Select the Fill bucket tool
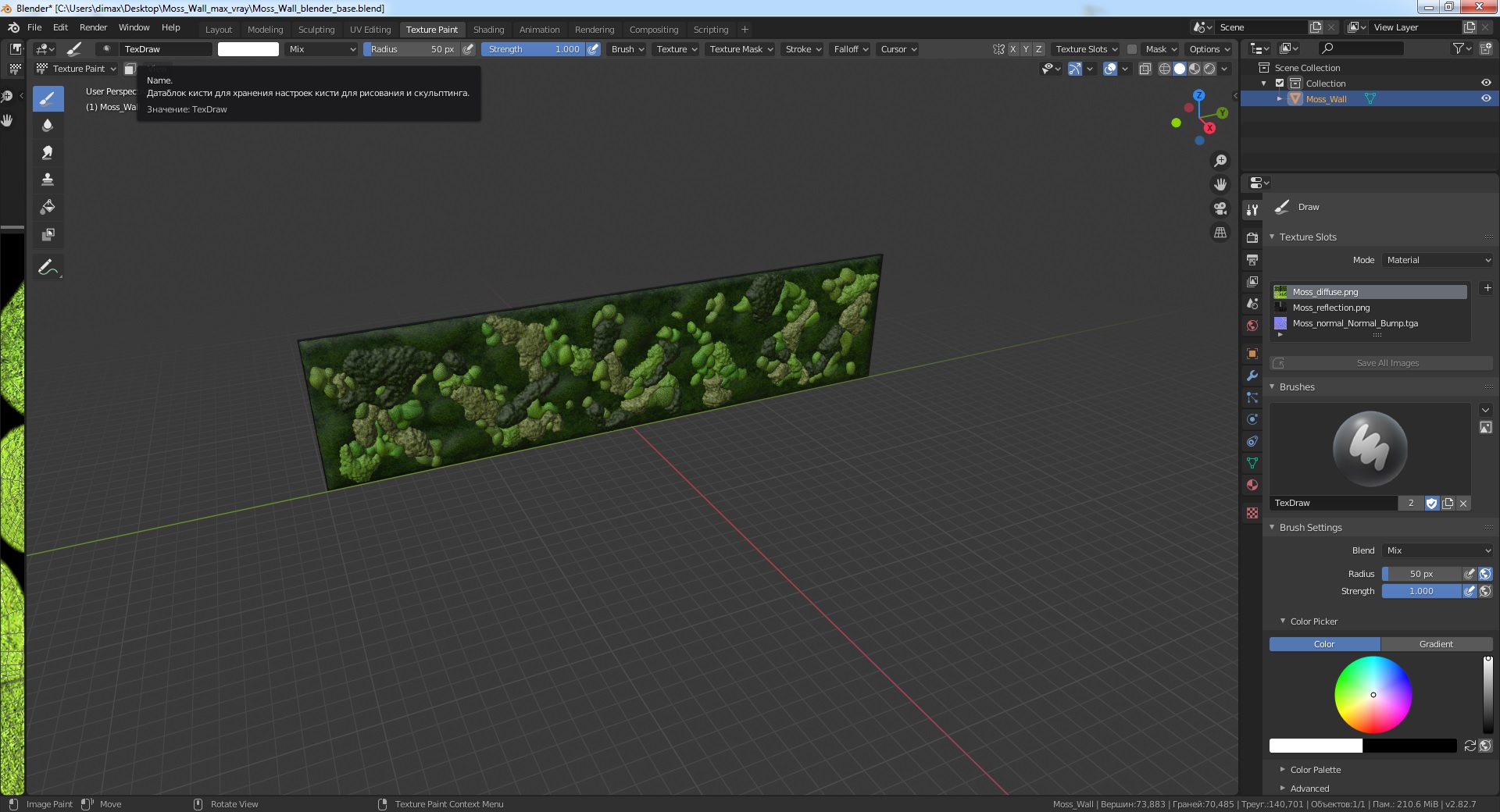The image size is (1500, 812). coord(48,207)
